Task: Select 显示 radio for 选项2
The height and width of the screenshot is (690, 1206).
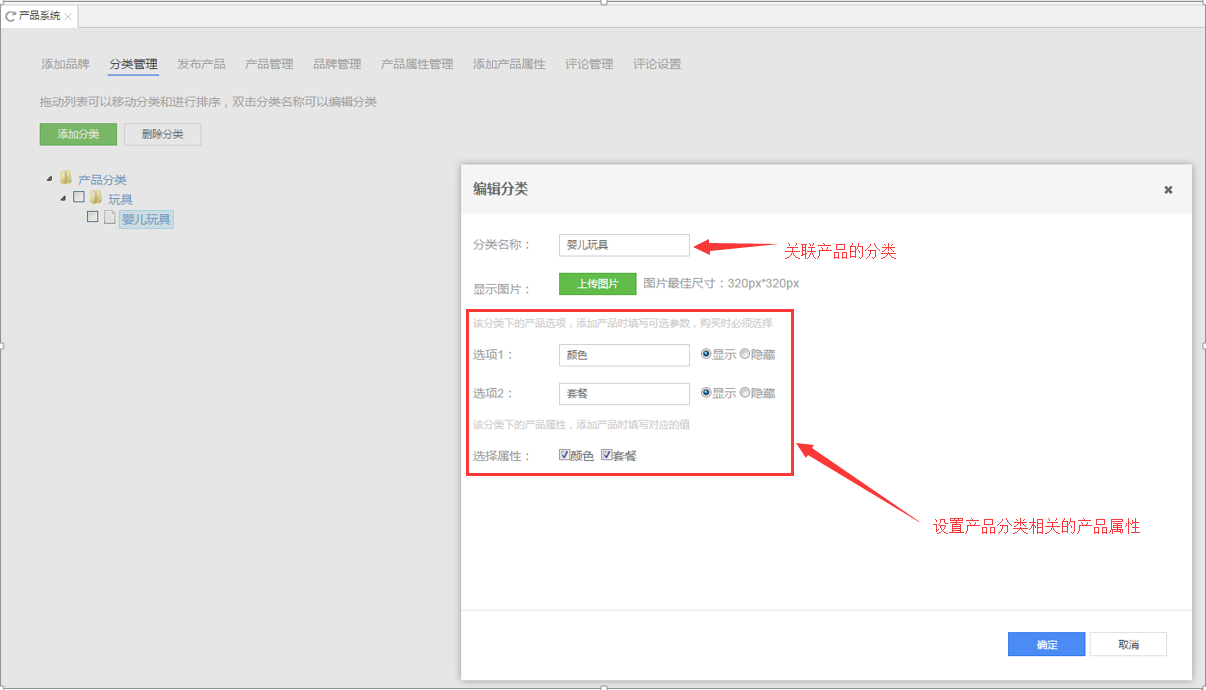Action: (706, 393)
